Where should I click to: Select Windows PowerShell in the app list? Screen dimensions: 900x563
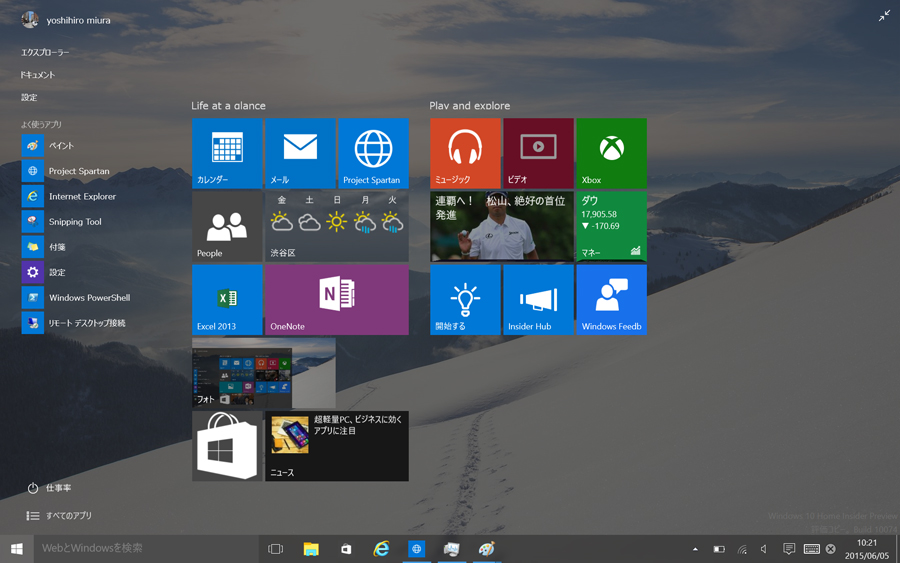[88, 298]
